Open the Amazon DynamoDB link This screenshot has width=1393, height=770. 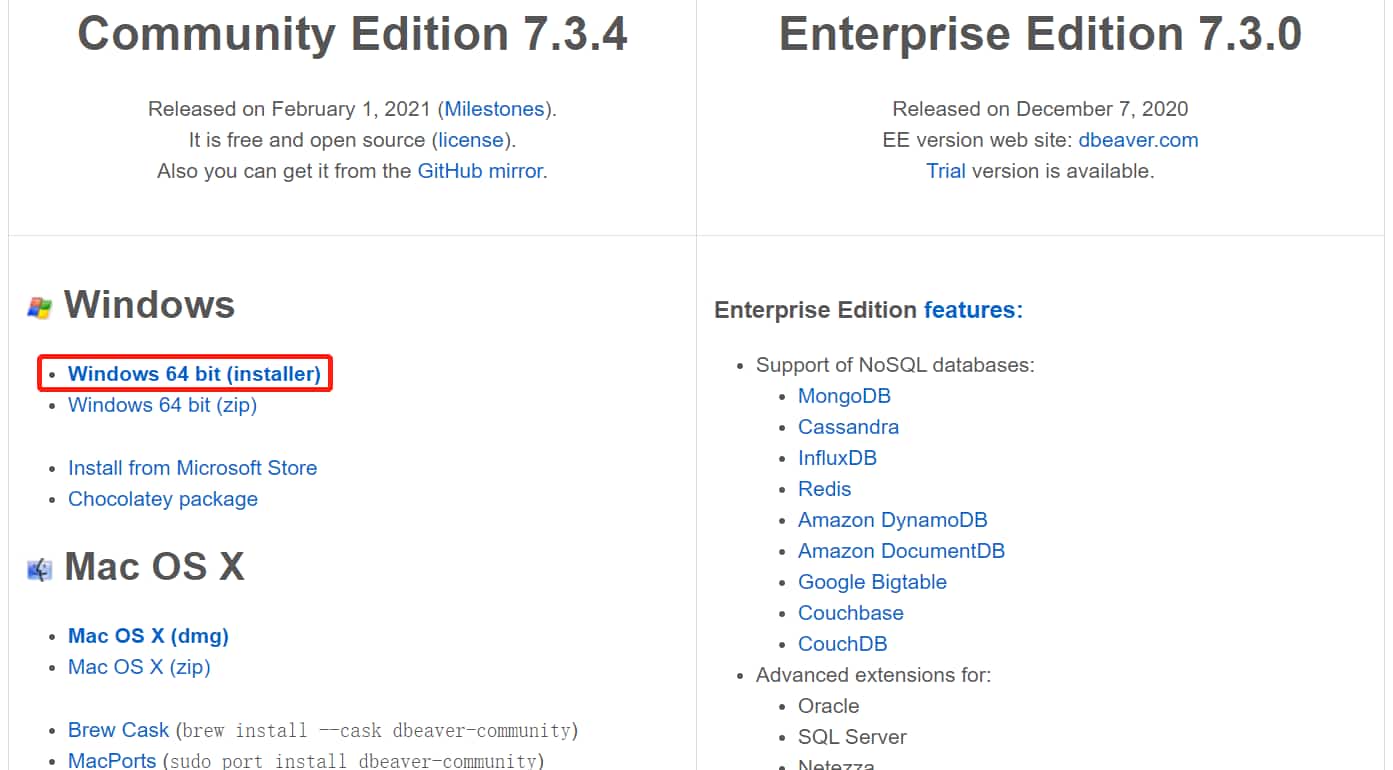pos(892,520)
